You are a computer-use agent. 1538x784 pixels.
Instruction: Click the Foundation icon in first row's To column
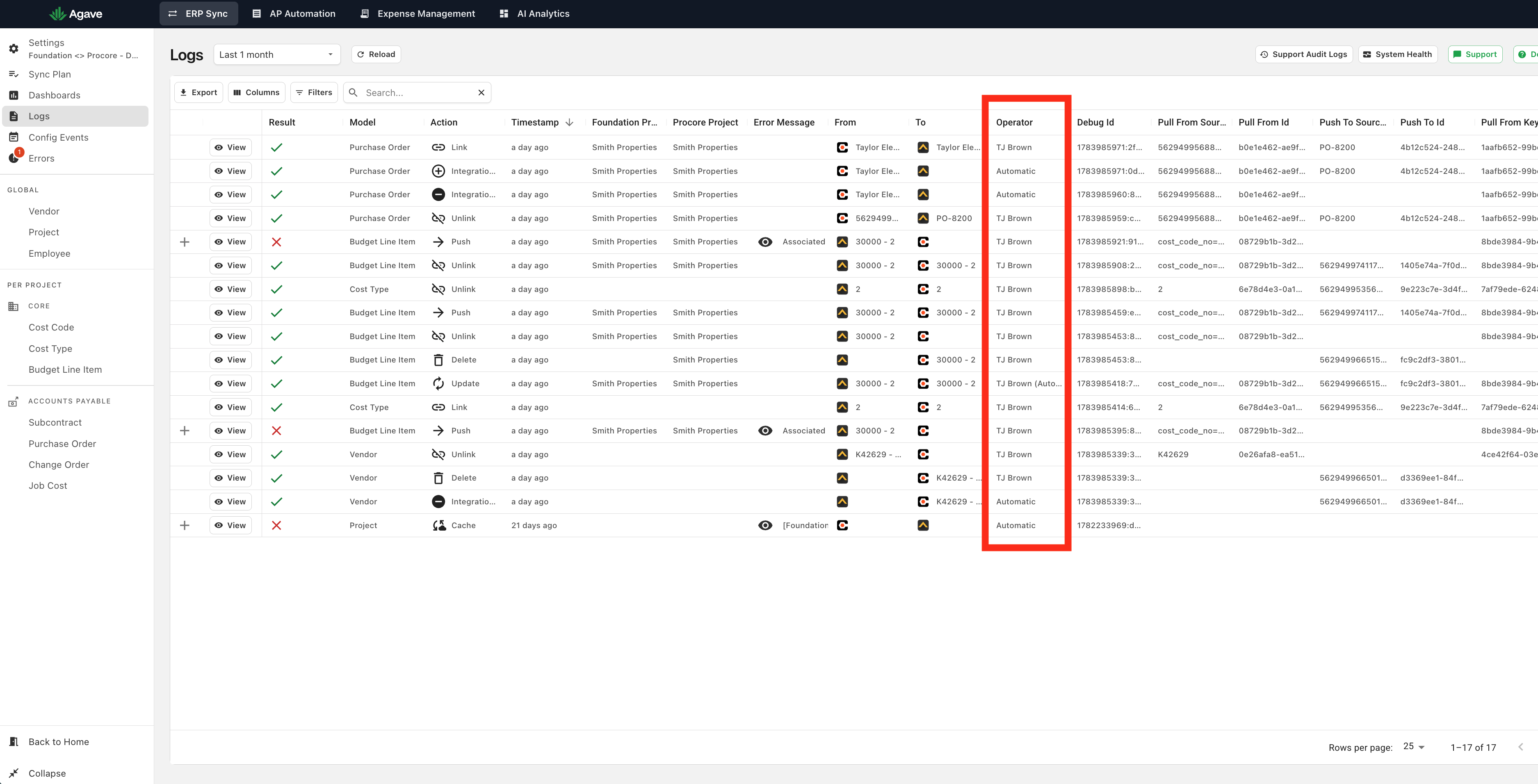923,148
